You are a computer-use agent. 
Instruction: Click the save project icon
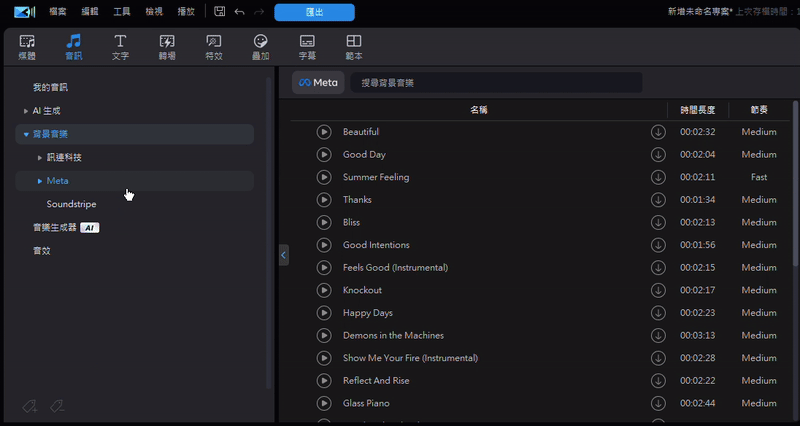(x=219, y=11)
